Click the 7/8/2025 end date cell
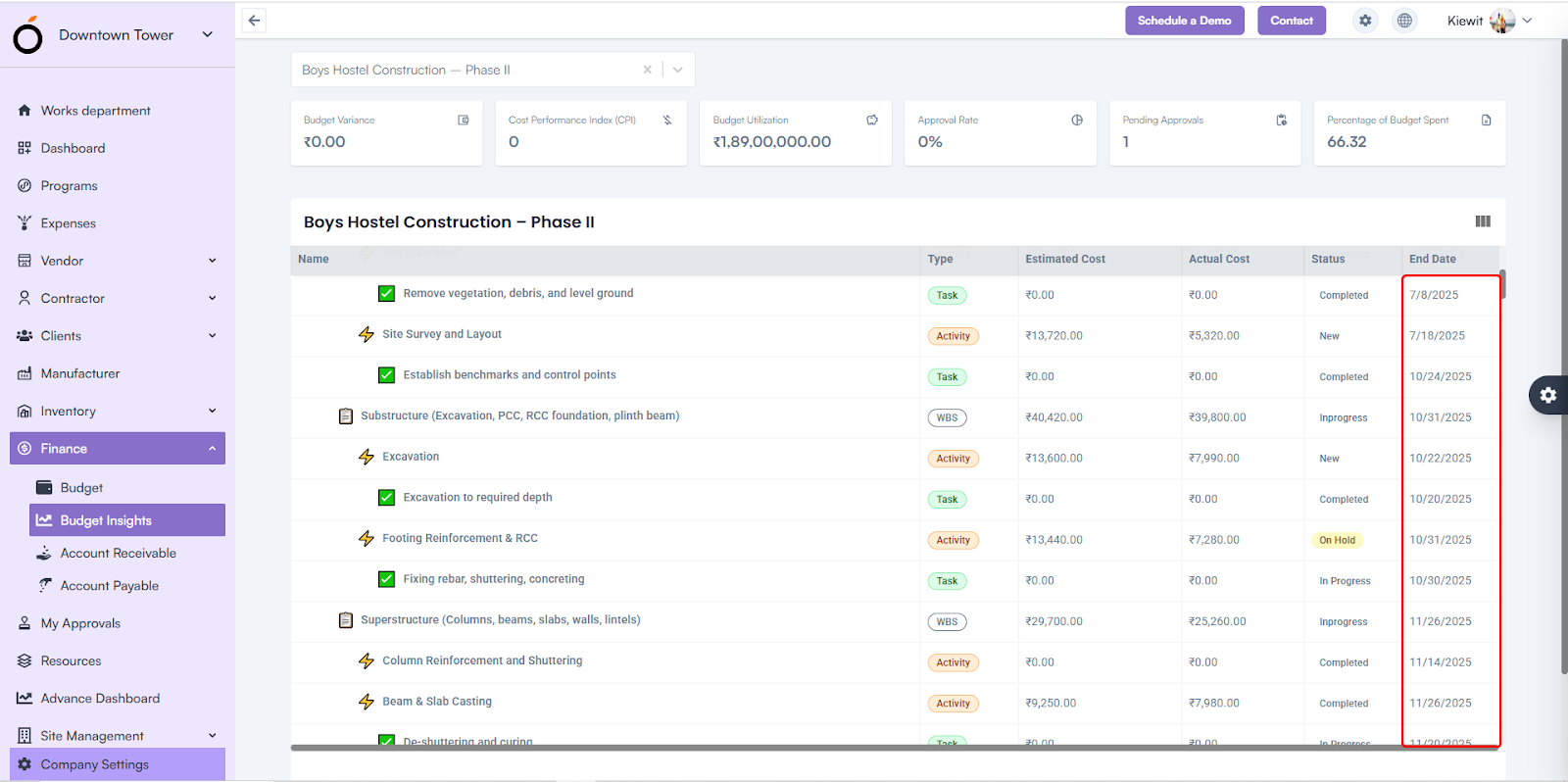This screenshot has height=782, width=1568. (x=1434, y=295)
